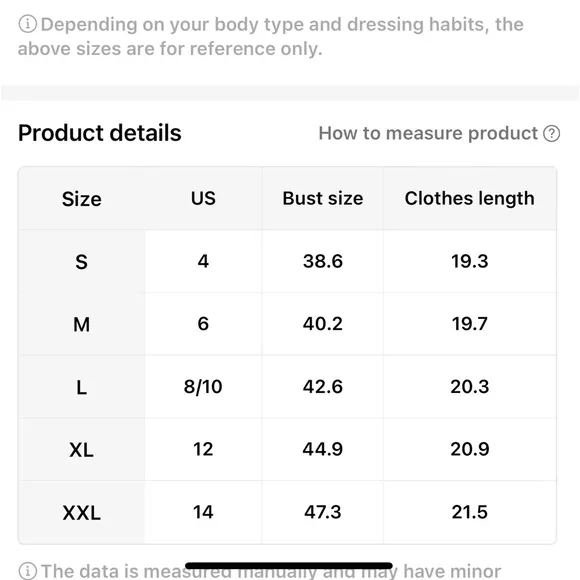Tap the 44.9 bust value for XL
Viewport: 580px width, 580px height.
coord(323,449)
